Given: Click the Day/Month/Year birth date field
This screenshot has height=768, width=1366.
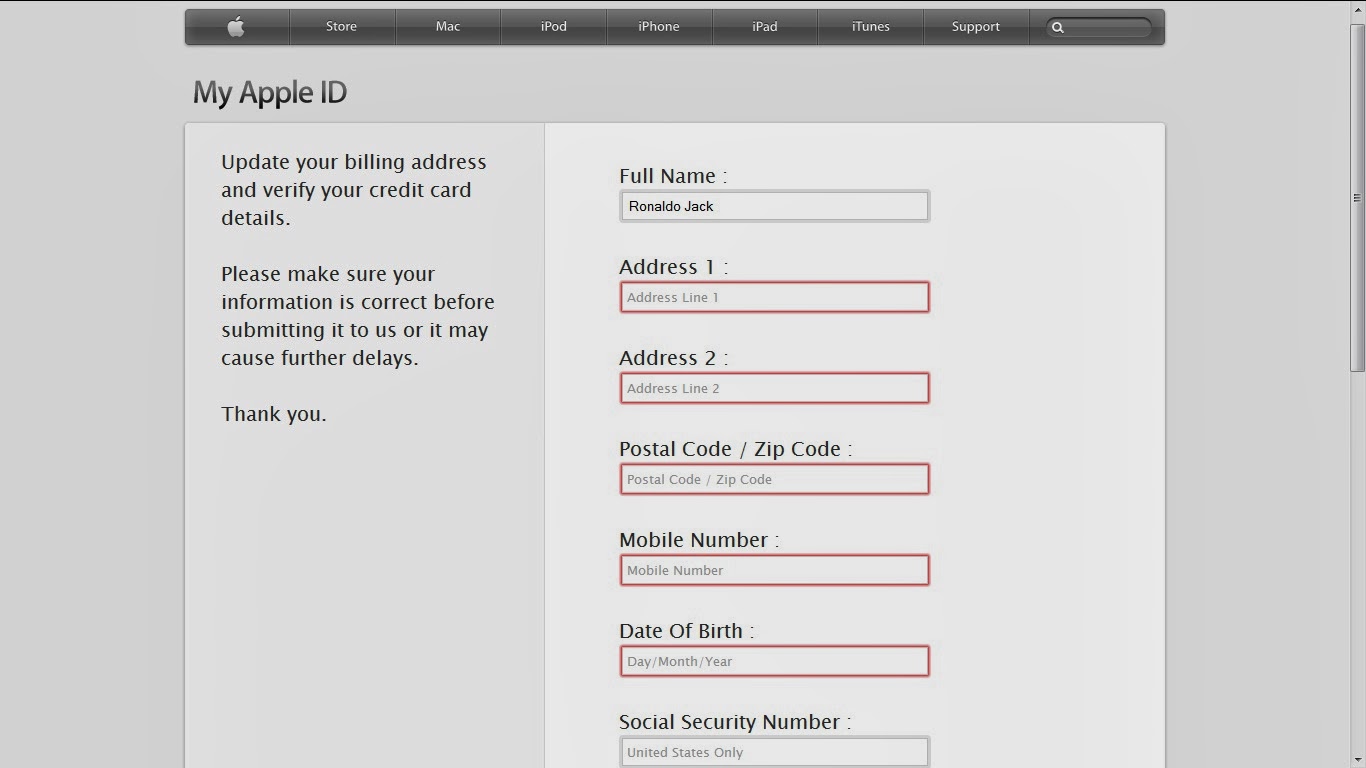Looking at the screenshot, I should pos(774,661).
